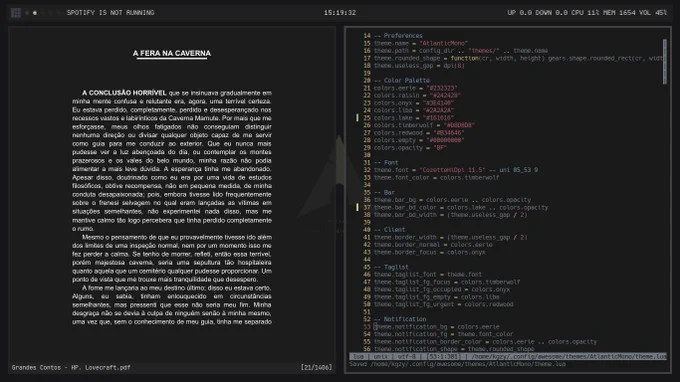680x382 pixels.
Task: Click the yellow change marker beside line 37
Action: point(357,208)
